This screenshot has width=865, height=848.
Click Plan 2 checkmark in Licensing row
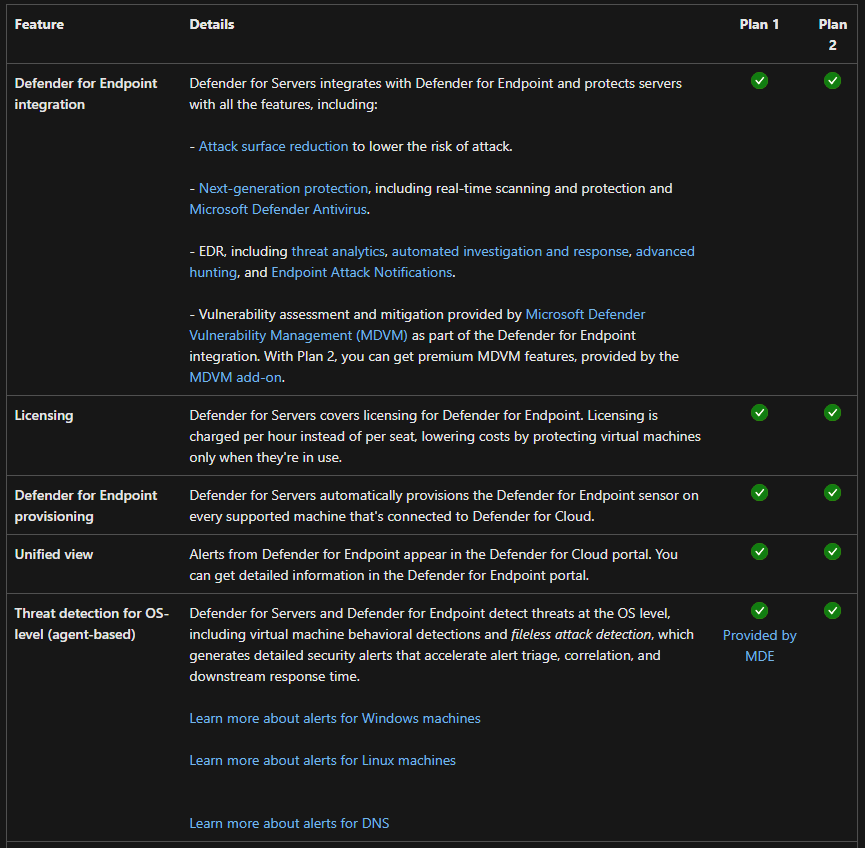(832, 413)
